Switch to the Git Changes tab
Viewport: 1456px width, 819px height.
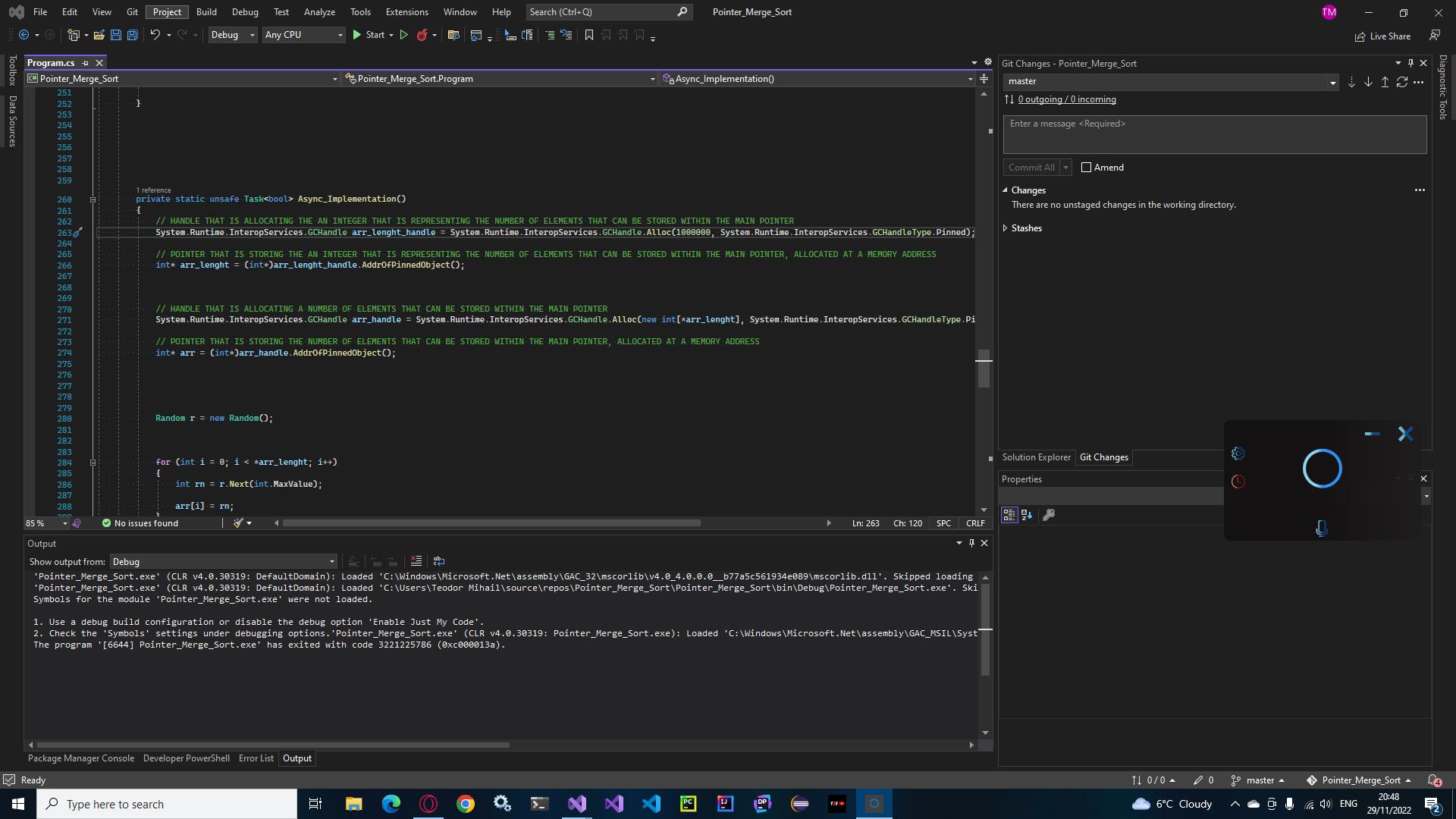coord(1104,457)
